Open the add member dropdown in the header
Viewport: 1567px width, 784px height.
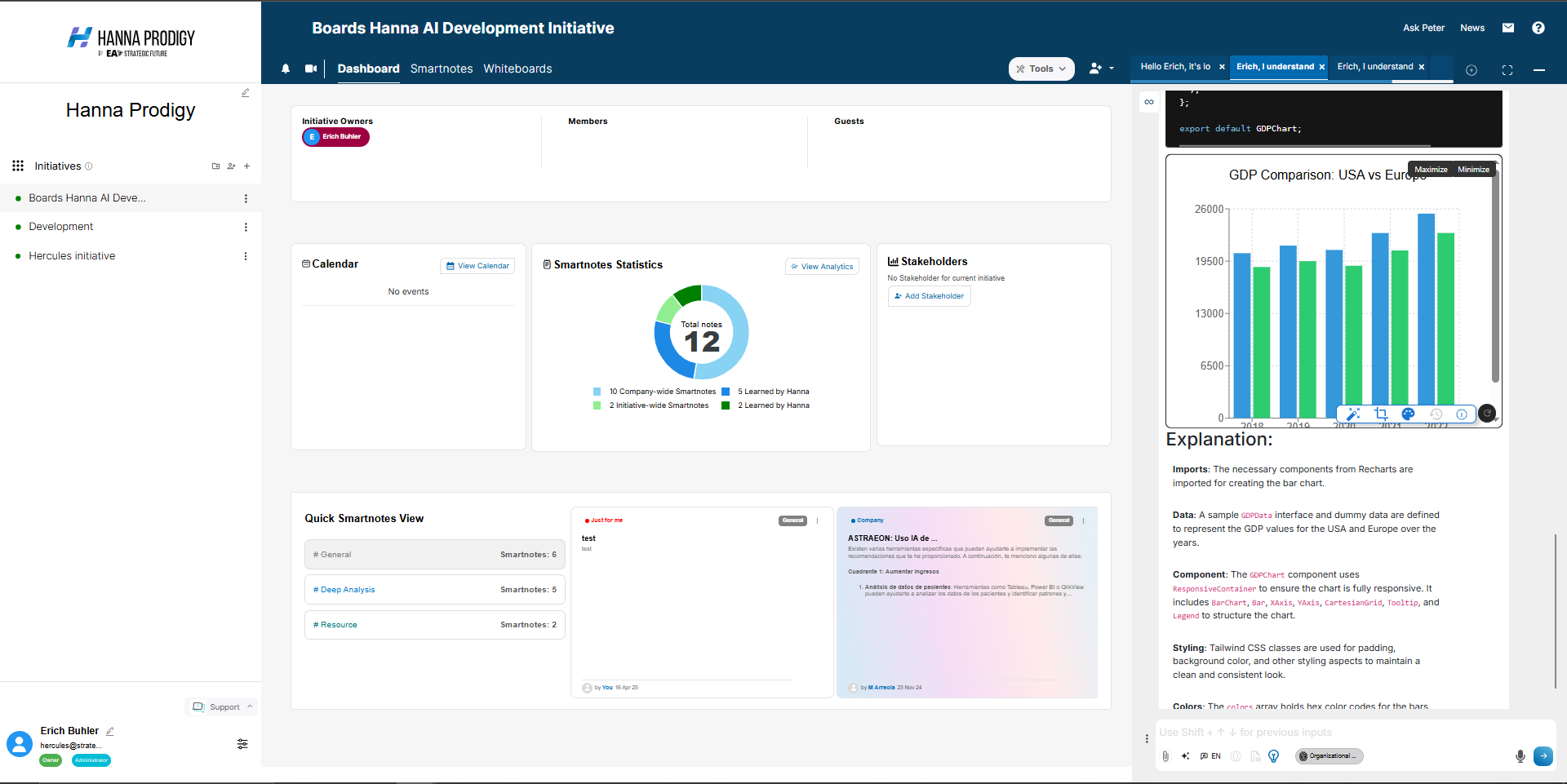click(x=1101, y=69)
